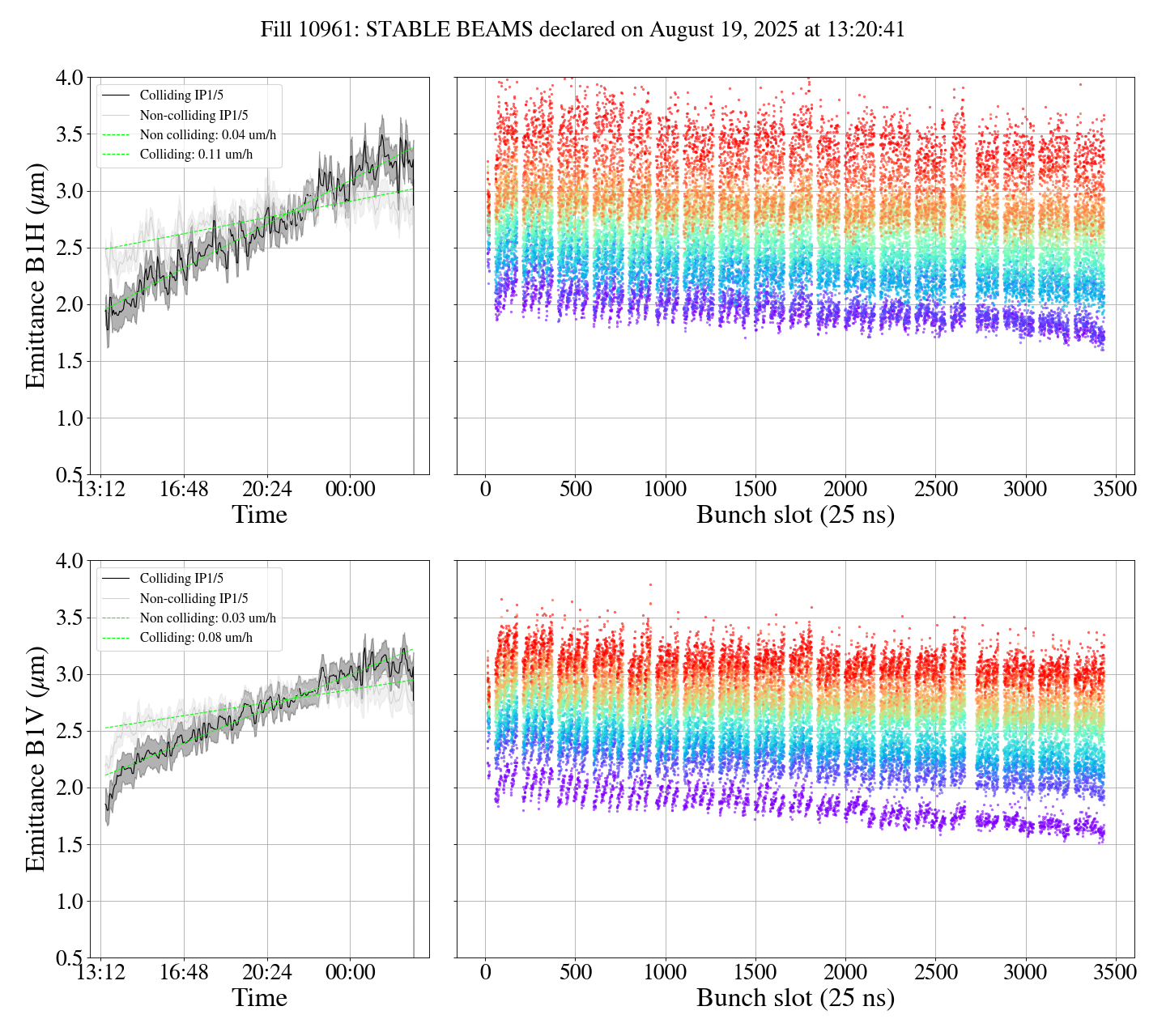This screenshot has width=1166, height=1036.
Task: Click the Time label under the B1H plot
Action: pyautogui.click(x=259, y=515)
